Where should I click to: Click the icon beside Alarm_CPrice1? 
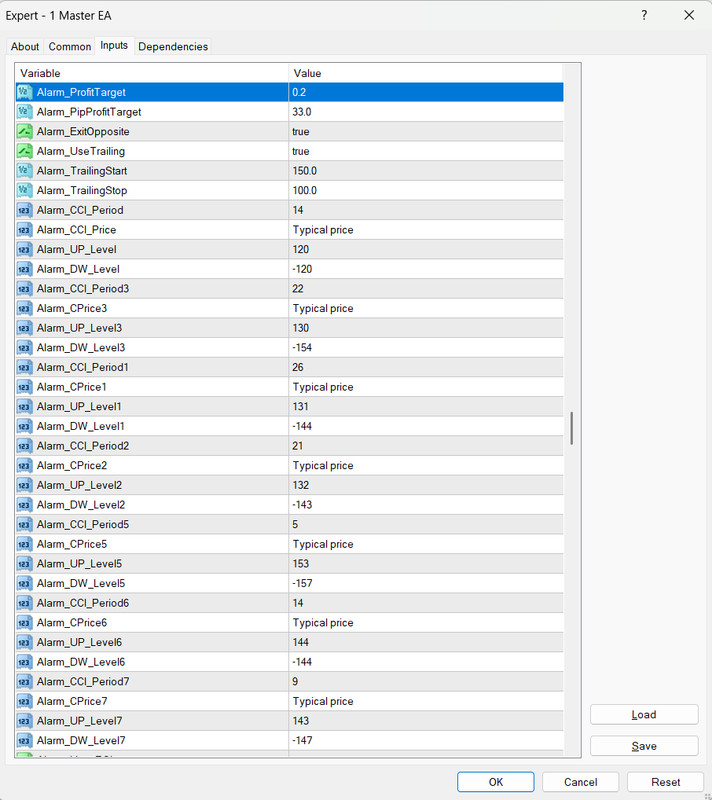24,387
